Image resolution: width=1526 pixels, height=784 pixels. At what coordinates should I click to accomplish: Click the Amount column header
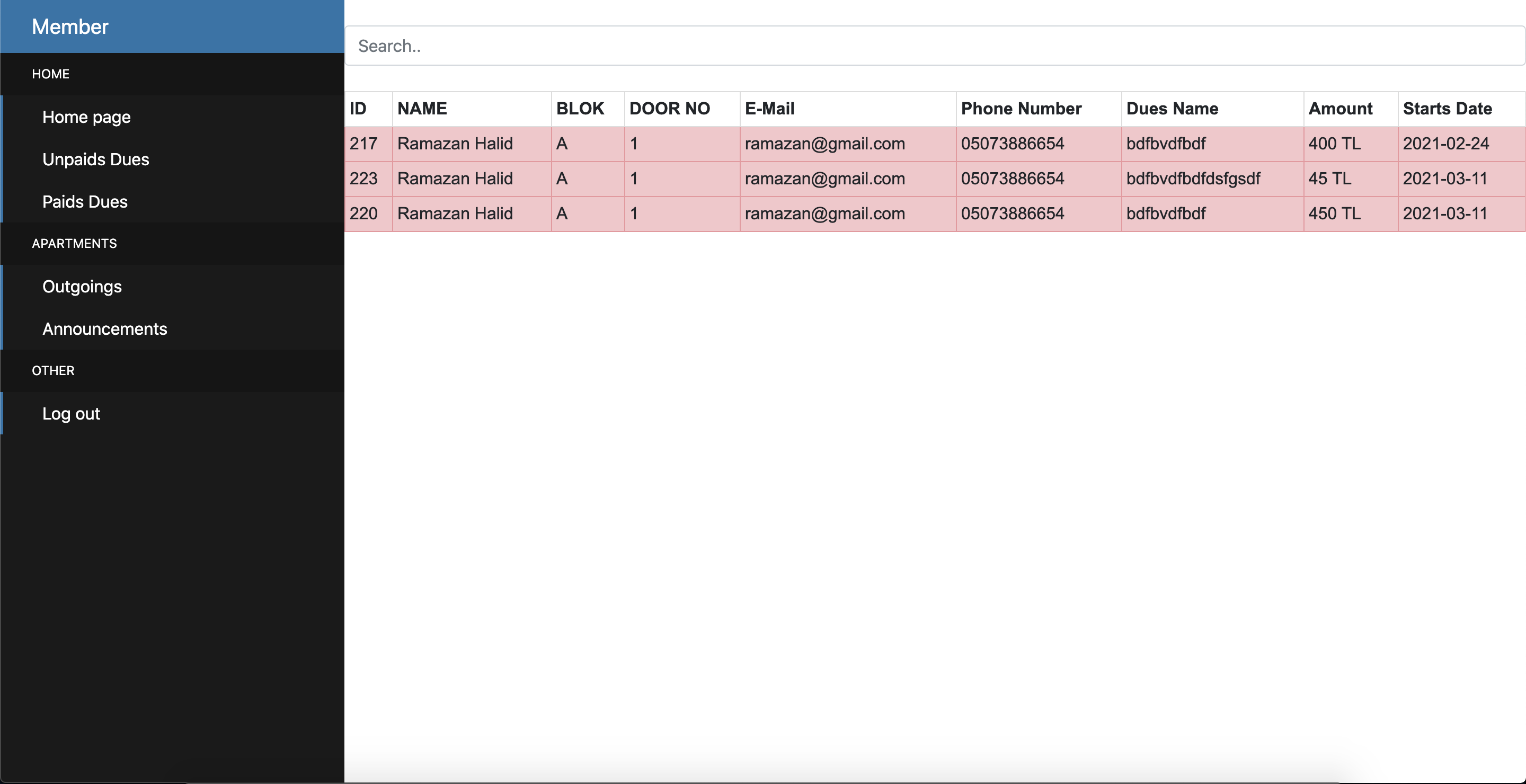pos(1340,109)
